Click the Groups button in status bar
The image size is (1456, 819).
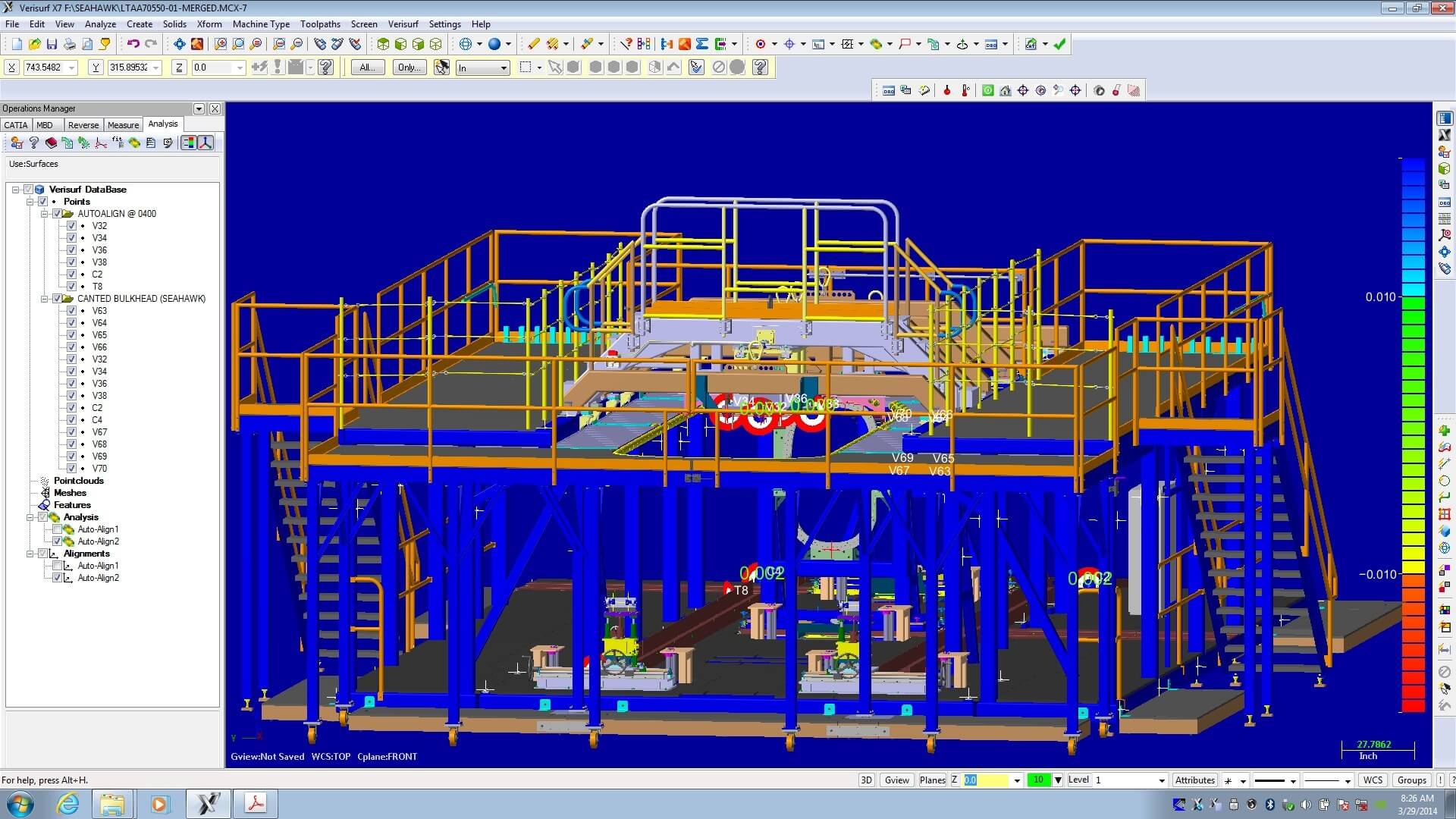click(1411, 780)
